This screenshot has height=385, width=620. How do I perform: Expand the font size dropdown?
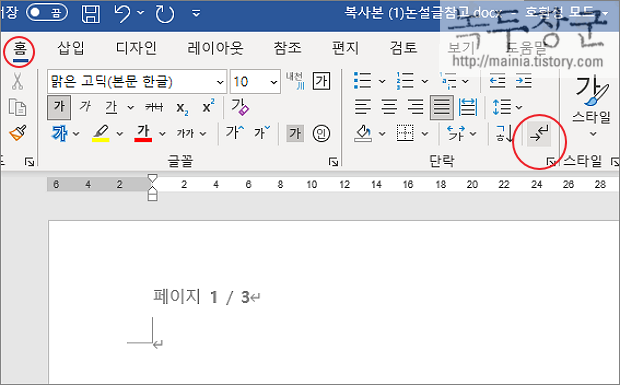pyautogui.click(x=274, y=82)
